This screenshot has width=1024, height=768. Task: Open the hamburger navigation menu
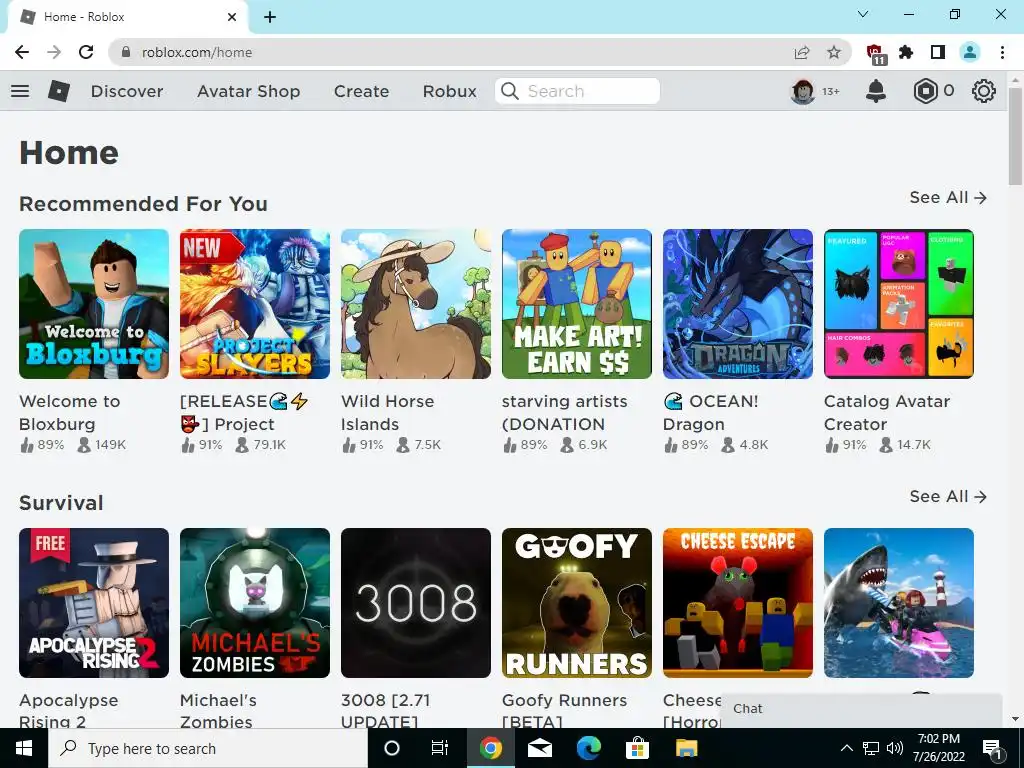20,91
